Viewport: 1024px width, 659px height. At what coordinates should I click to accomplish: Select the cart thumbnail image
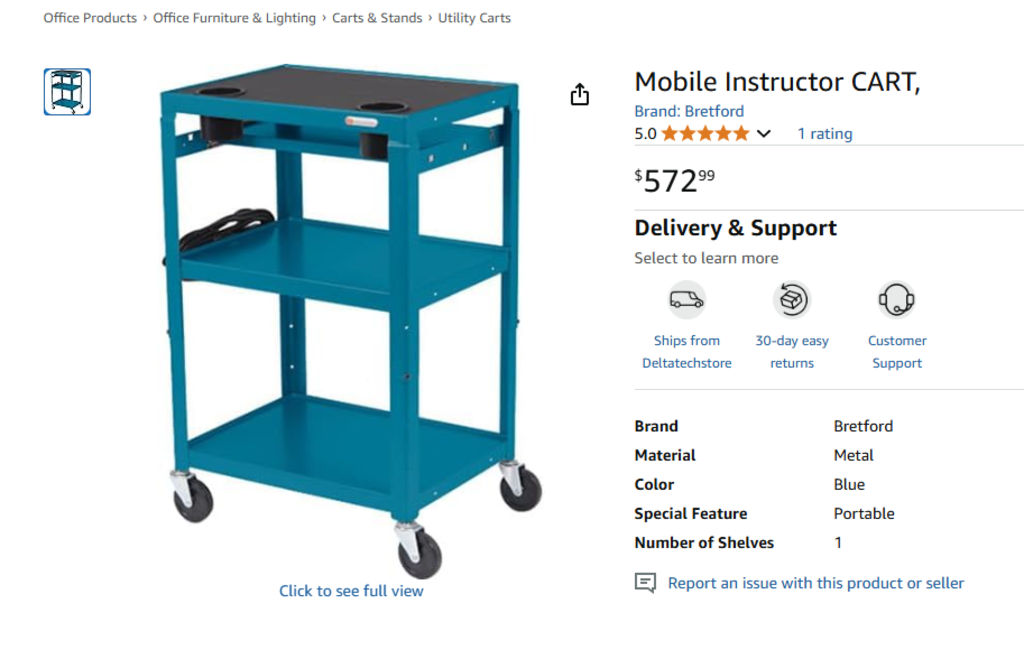[67, 92]
